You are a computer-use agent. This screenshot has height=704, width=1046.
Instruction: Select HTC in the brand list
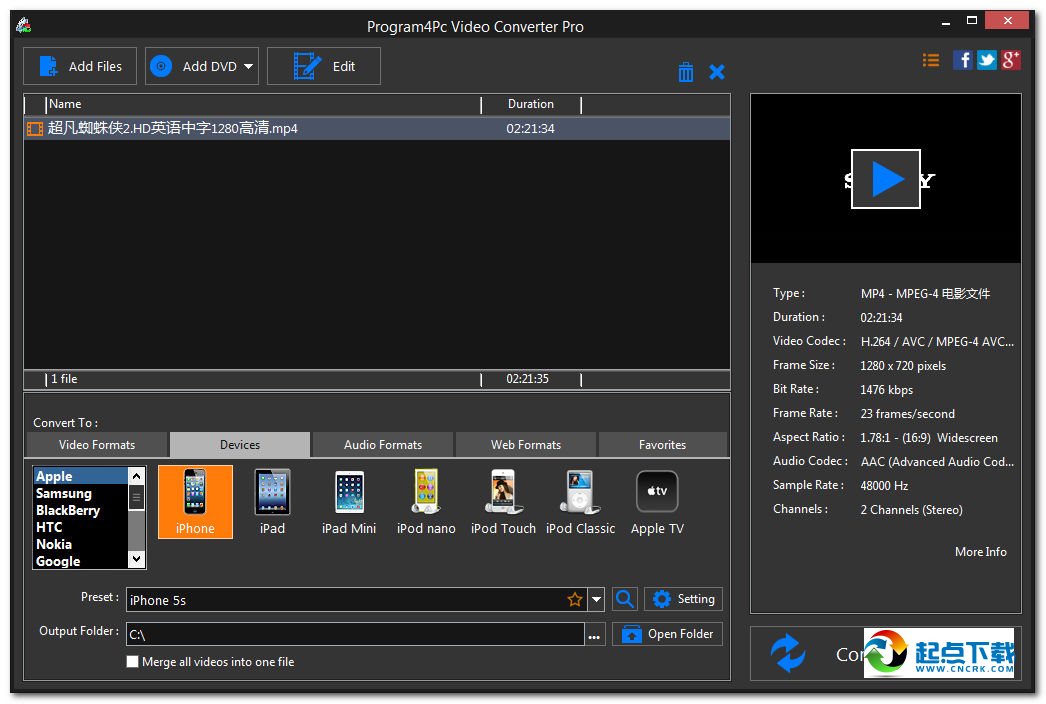(x=80, y=527)
